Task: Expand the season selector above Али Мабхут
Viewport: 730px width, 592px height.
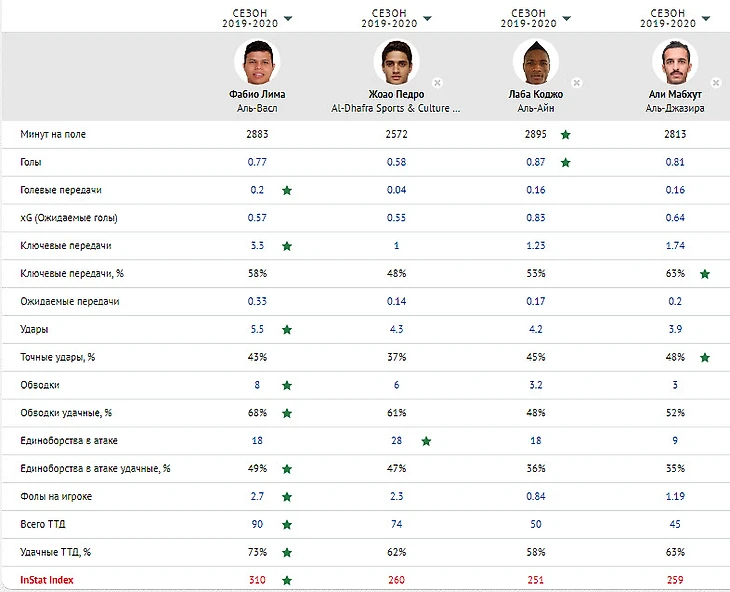Action: coord(707,18)
